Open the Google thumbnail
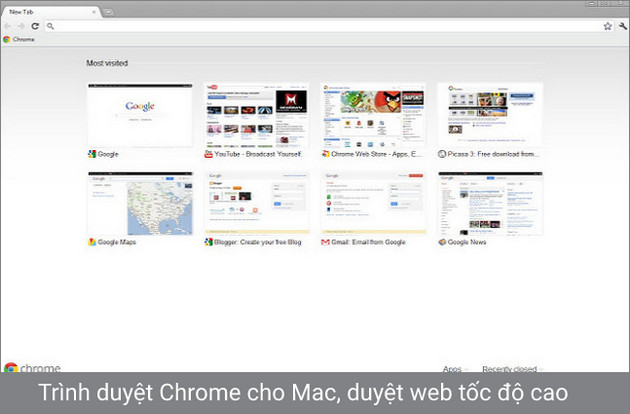This screenshot has width=630, height=414. [x=140, y=116]
